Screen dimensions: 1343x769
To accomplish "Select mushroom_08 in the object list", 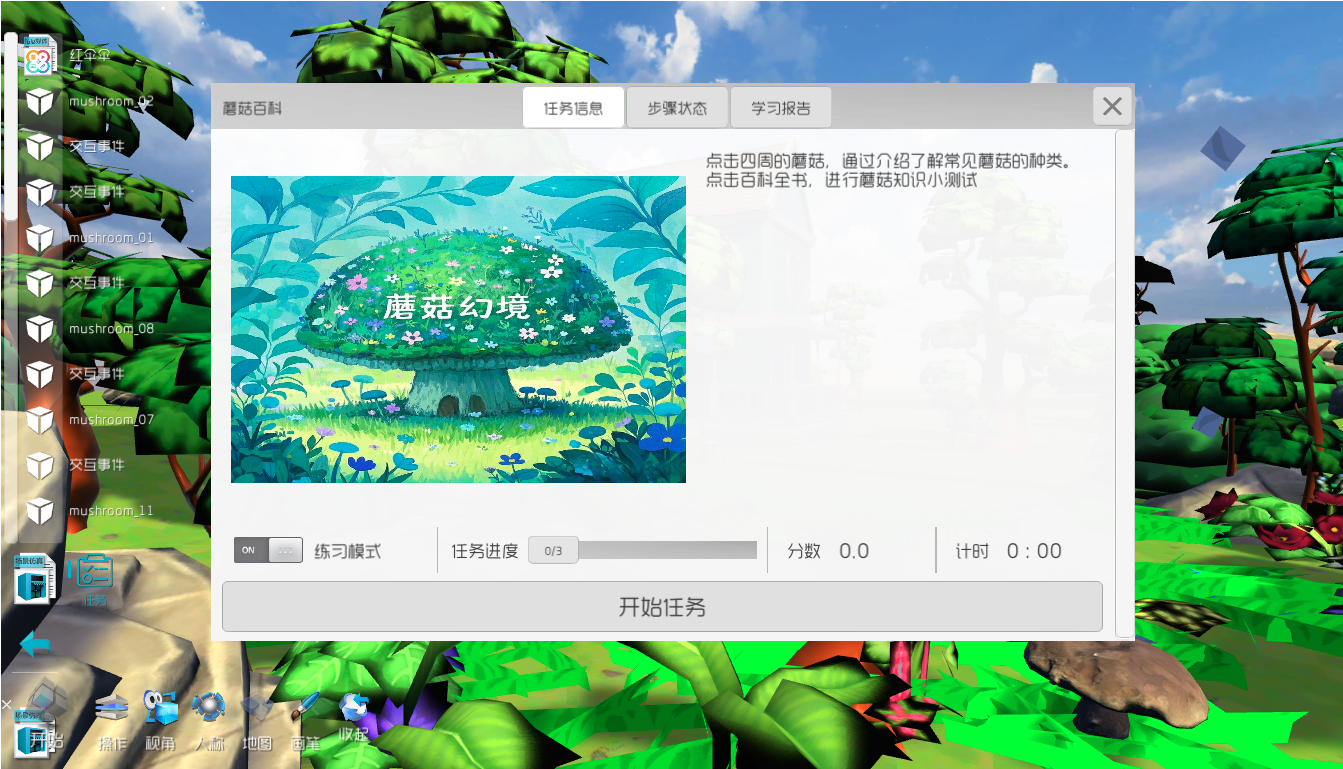I will click(x=110, y=329).
